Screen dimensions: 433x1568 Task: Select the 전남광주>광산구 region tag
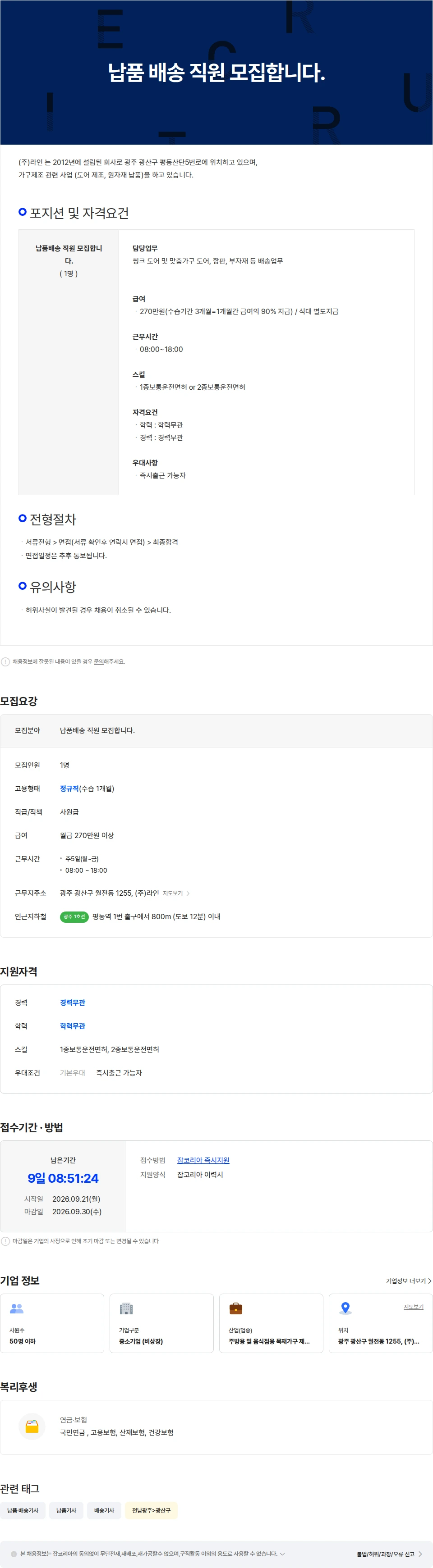pos(151,1510)
